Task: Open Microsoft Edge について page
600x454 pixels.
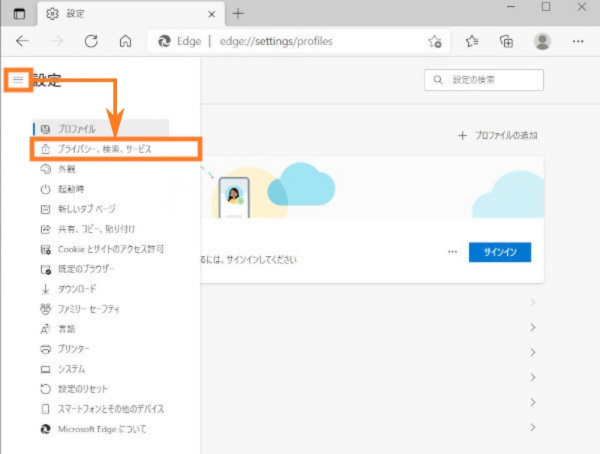Action: tap(101, 429)
